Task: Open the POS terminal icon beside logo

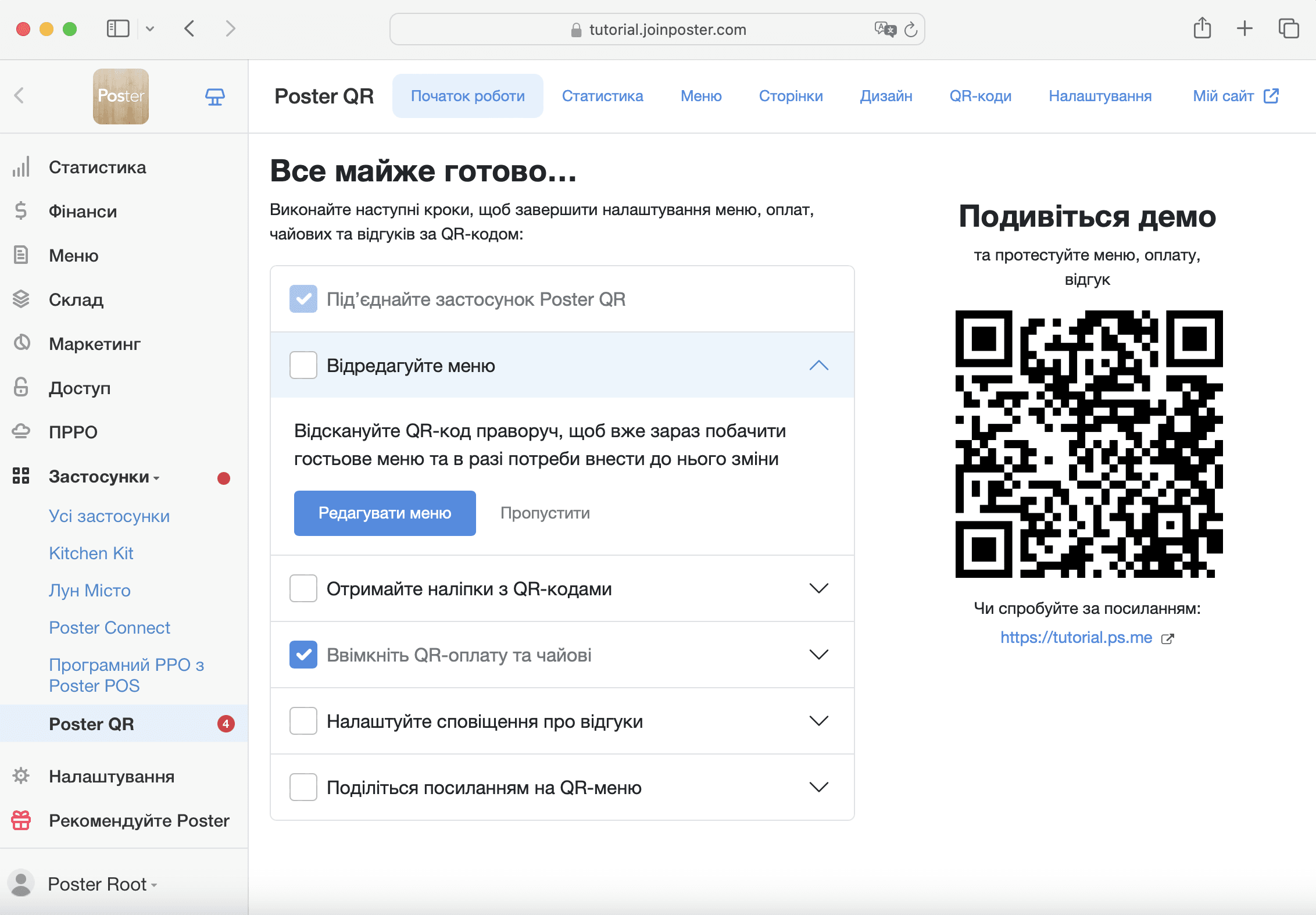Action: [x=215, y=96]
